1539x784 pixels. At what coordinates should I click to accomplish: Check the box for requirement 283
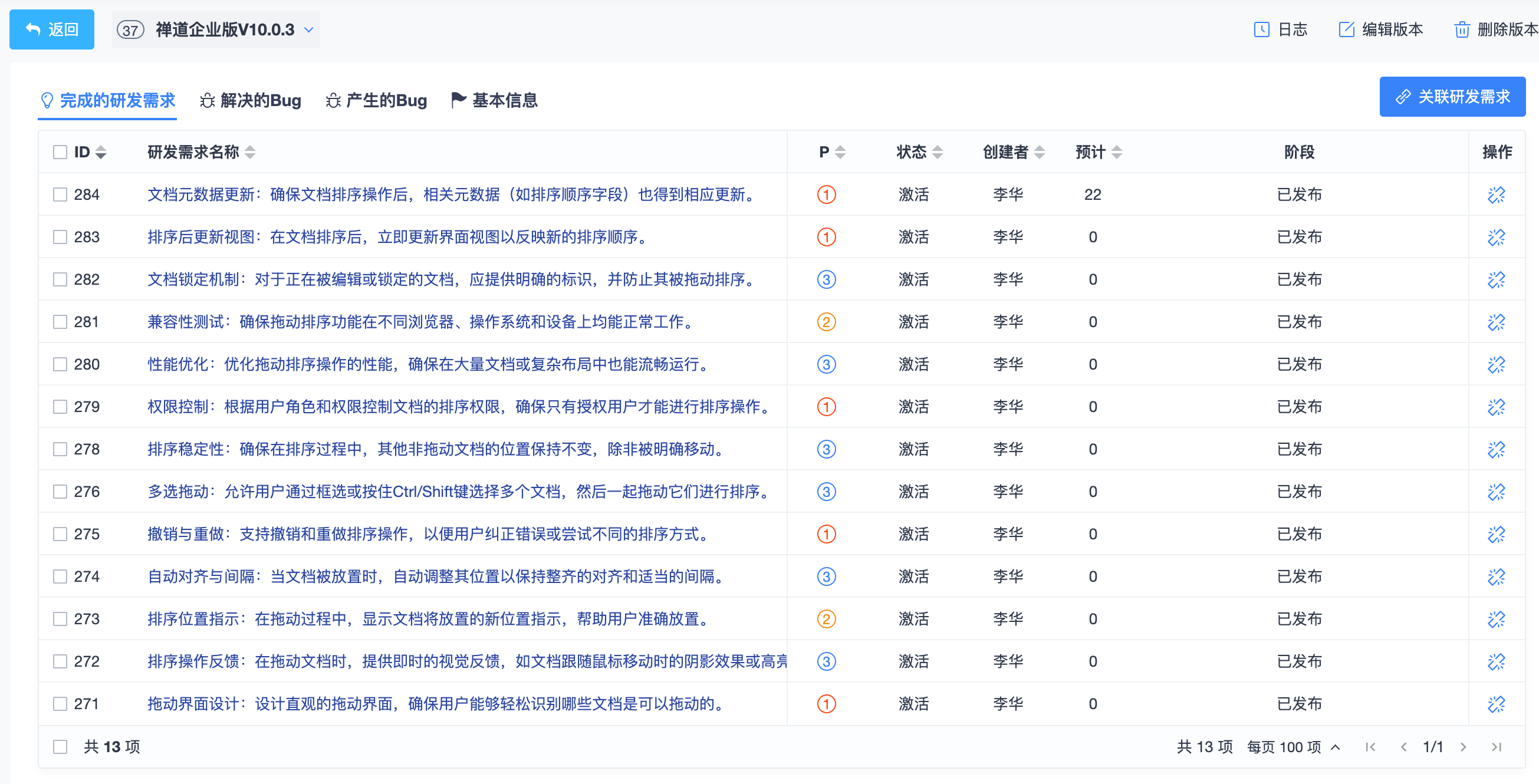click(x=60, y=237)
